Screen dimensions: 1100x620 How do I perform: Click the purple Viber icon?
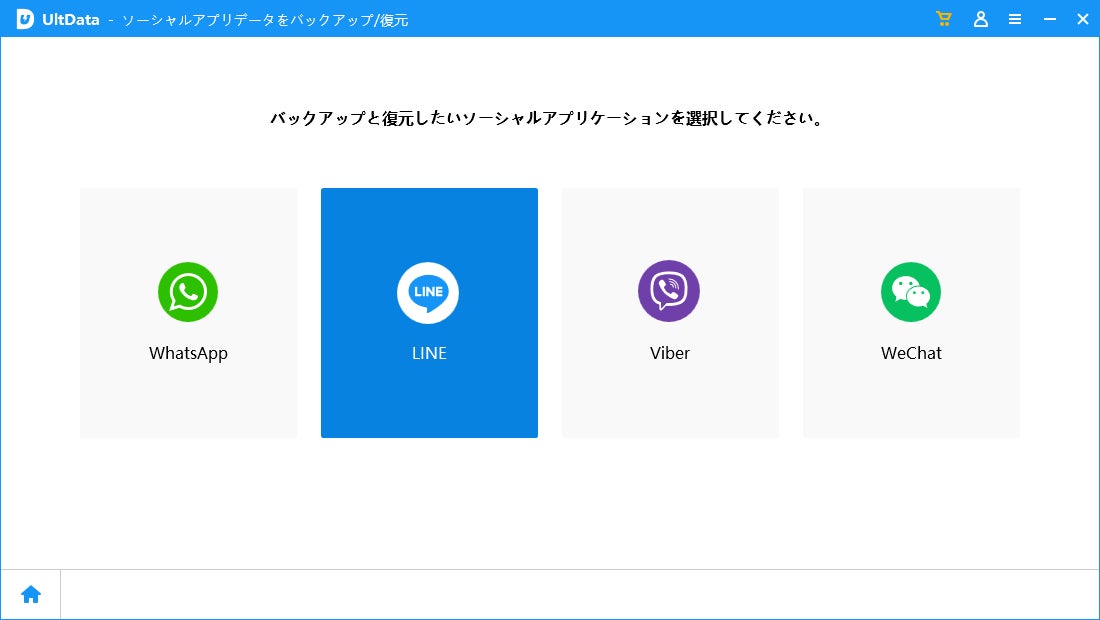click(669, 291)
